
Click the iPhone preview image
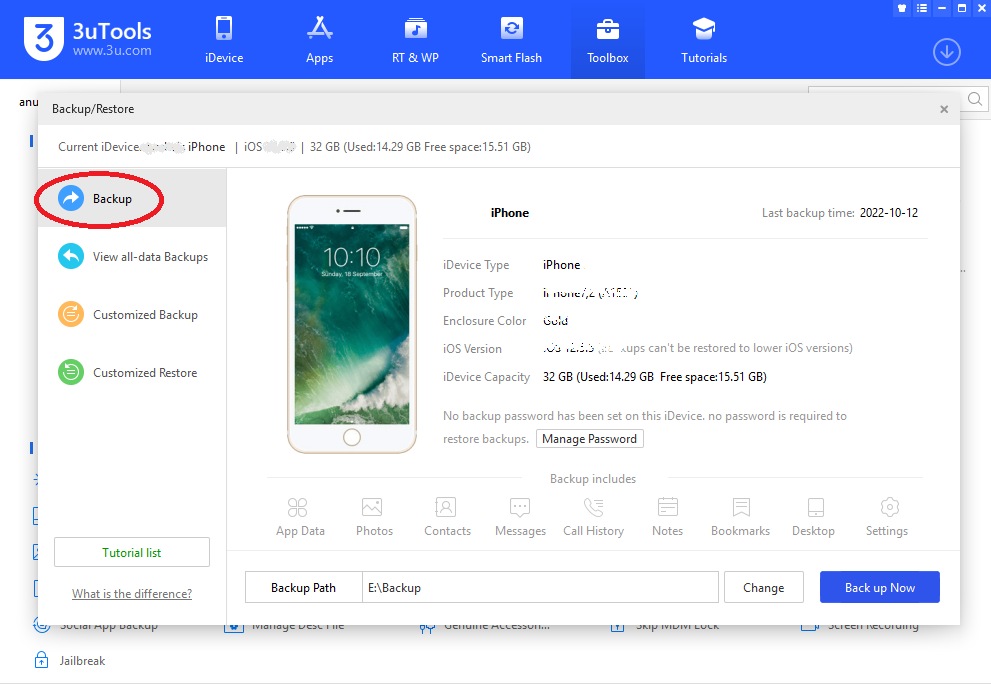click(x=352, y=324)
